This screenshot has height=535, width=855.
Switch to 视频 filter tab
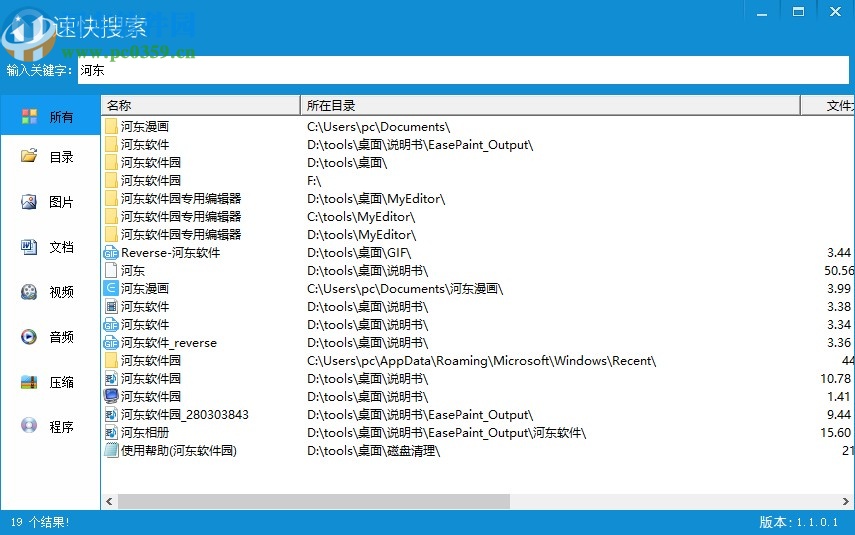coord(50,292)
